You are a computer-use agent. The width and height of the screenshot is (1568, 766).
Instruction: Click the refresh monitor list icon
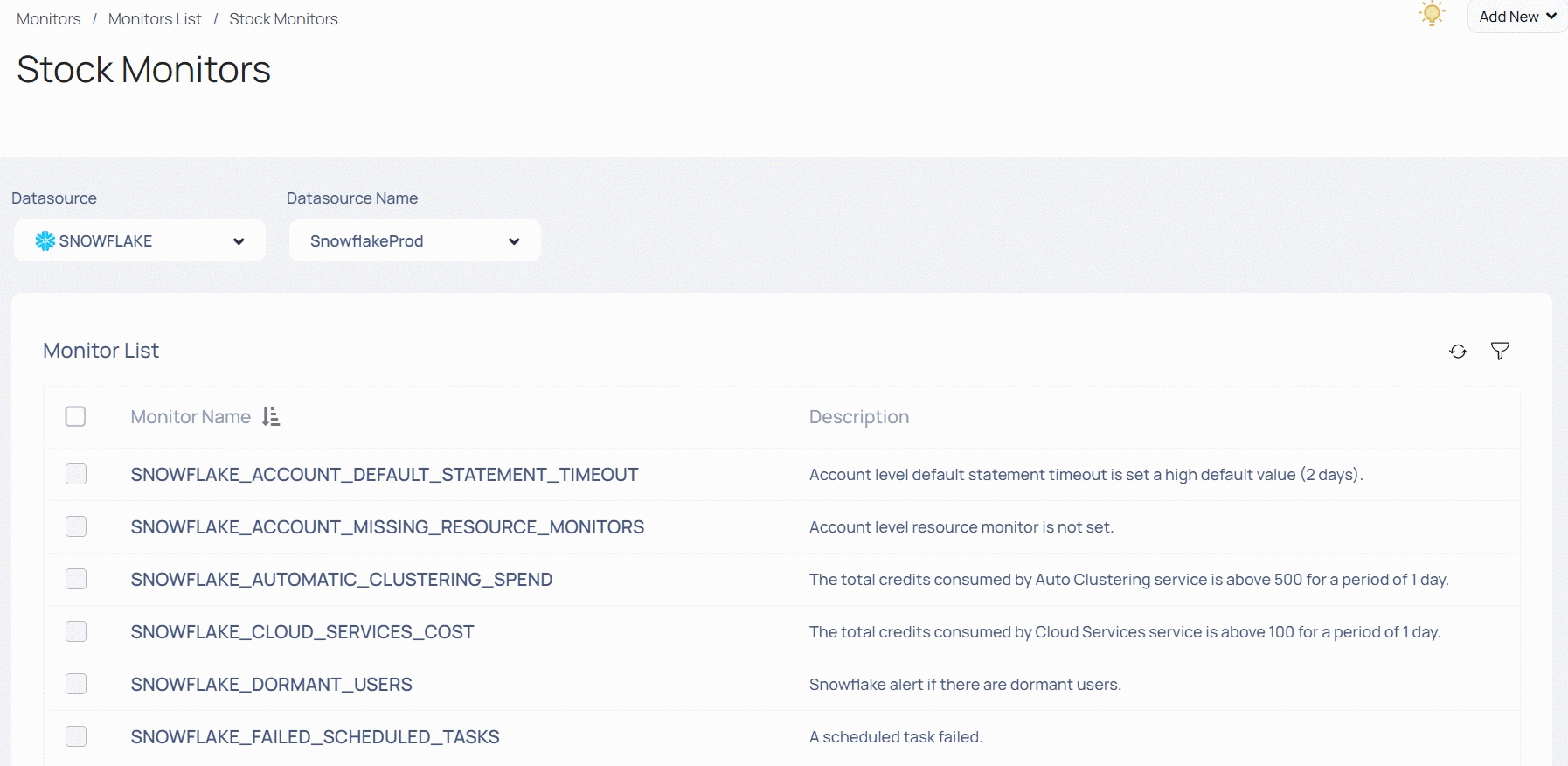pos(1458,352)
